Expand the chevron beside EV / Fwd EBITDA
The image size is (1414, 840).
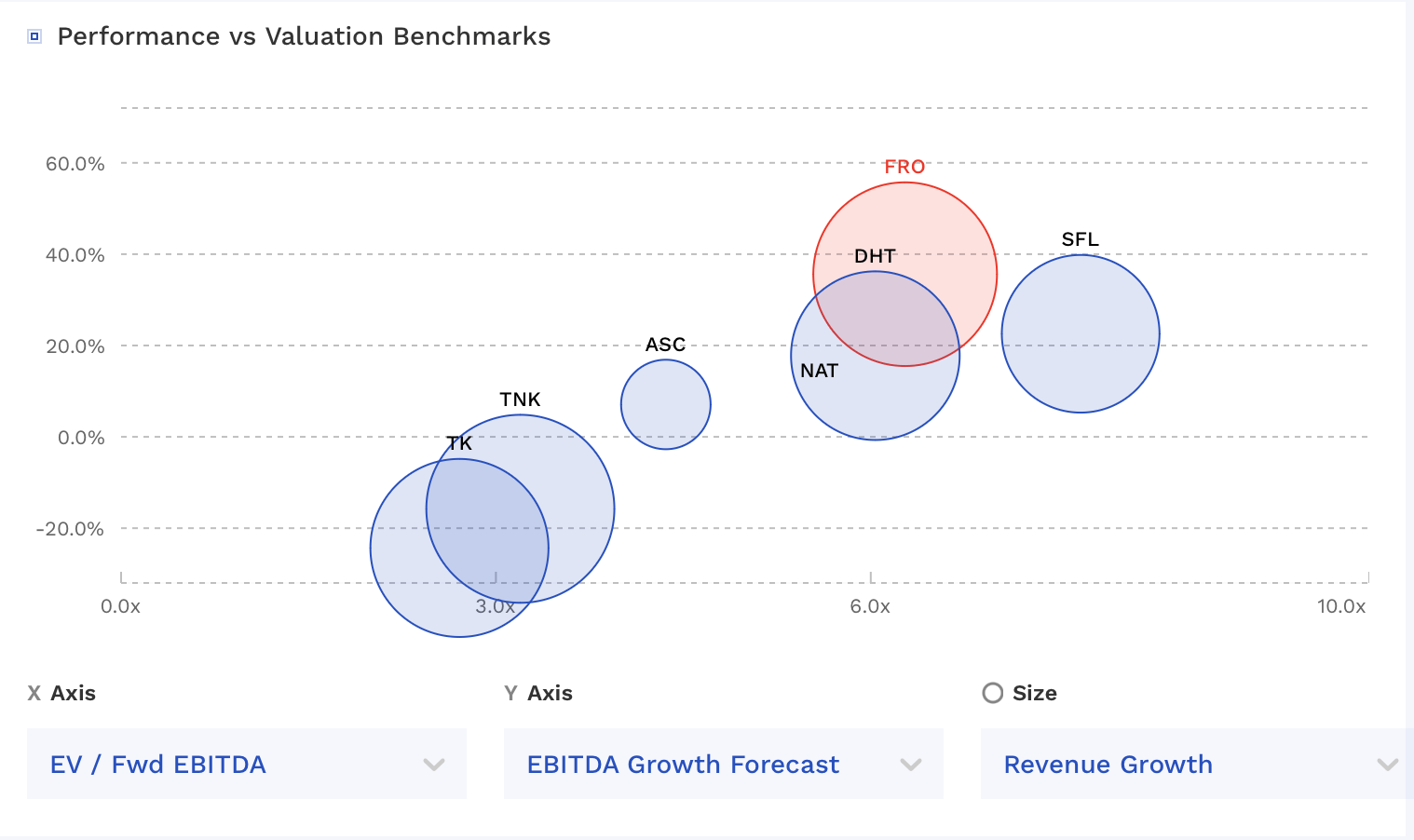[x=432, y=764]
